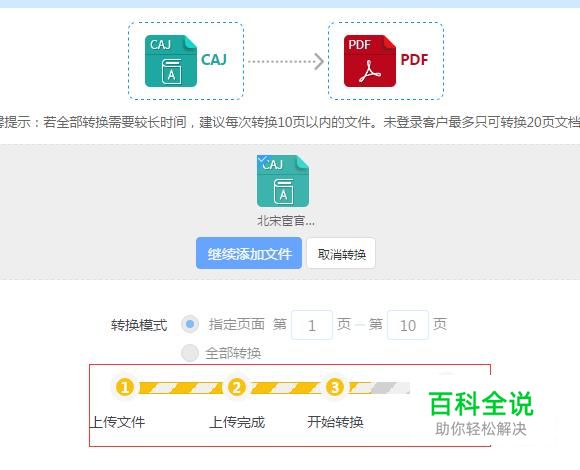Select the uploaded CAJ file thumbnail
The width and height of the screenshot is (580, 470).
tap(283, 181)
